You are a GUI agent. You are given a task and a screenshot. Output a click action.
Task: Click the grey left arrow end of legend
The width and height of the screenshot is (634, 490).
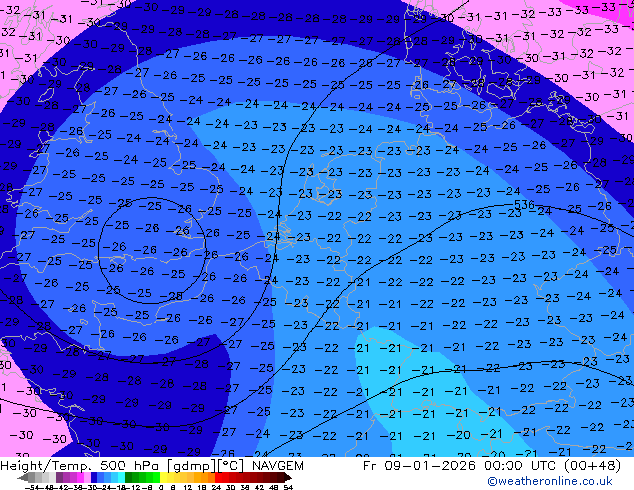tap(22, 477)
